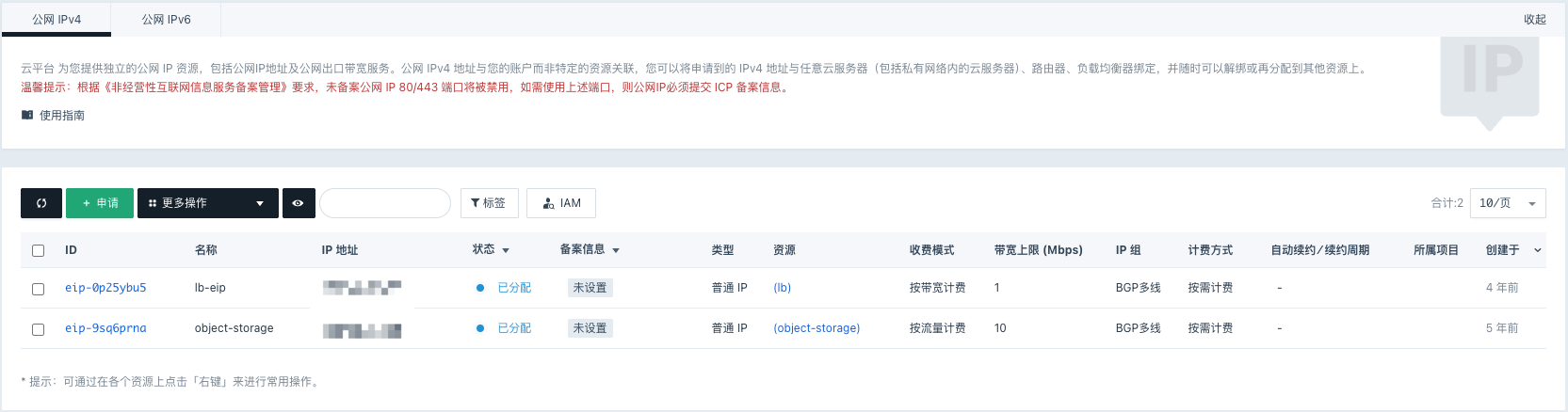Click the large IP banner graphic
Screen dimensions: 1568x412
coord(1490,83)
